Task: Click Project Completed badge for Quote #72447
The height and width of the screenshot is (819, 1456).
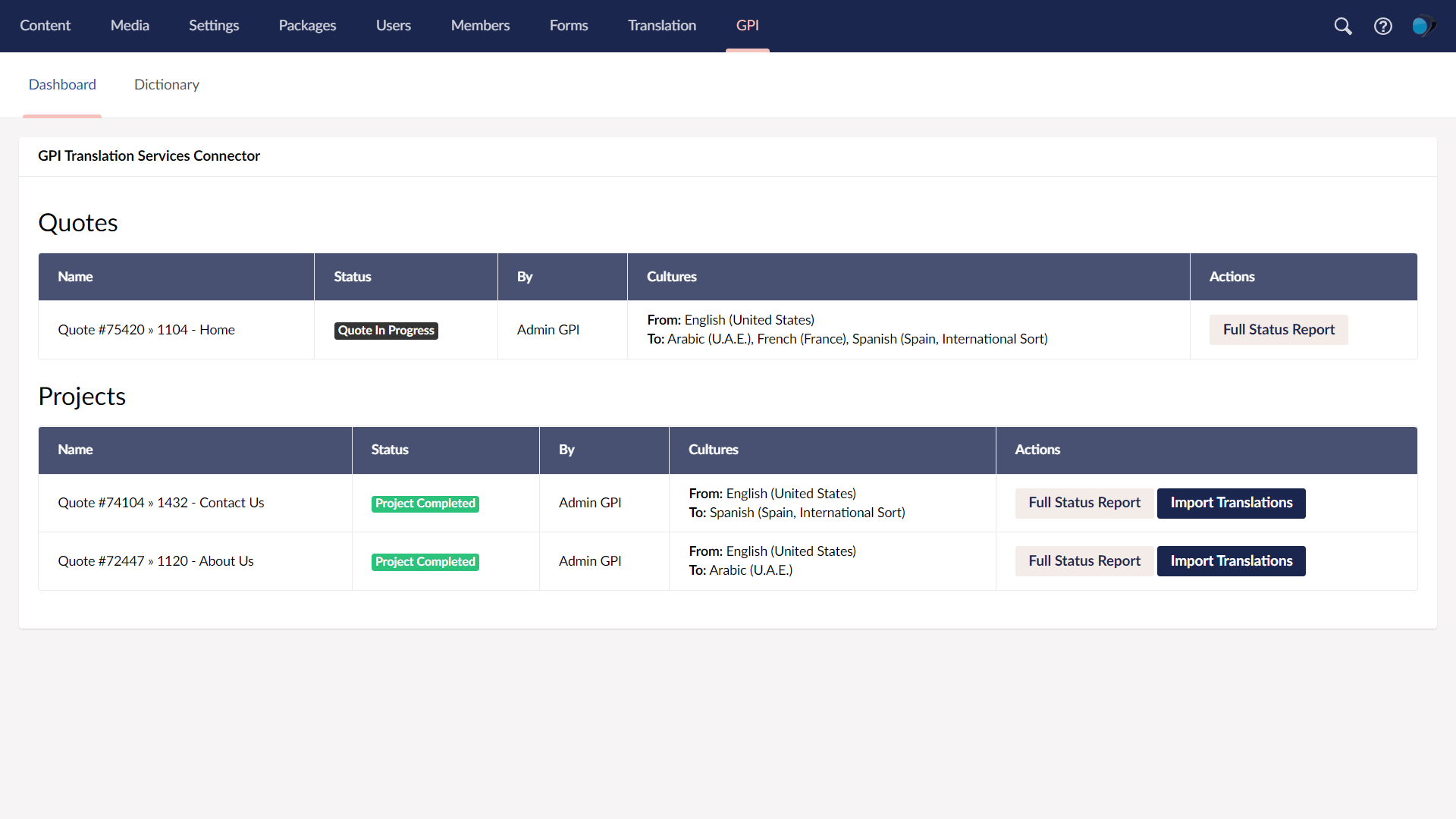Action: [425, 562]
